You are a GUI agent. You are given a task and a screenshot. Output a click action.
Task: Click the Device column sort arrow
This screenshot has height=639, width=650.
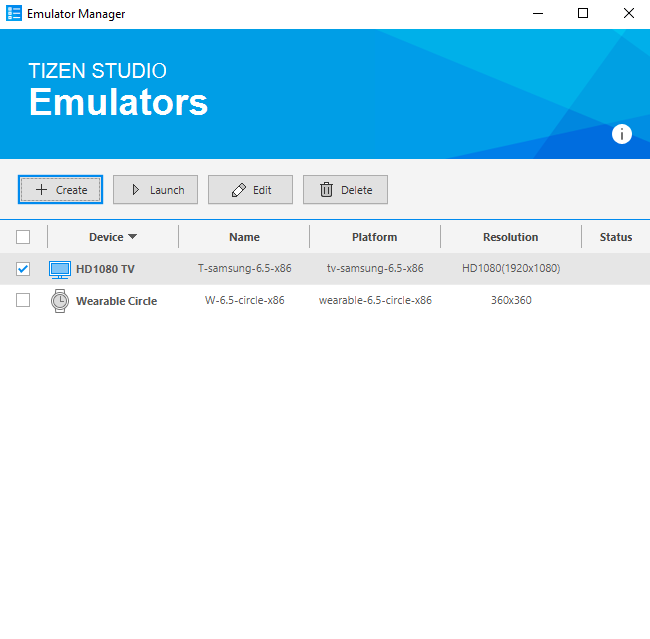[x=133, y=237]
